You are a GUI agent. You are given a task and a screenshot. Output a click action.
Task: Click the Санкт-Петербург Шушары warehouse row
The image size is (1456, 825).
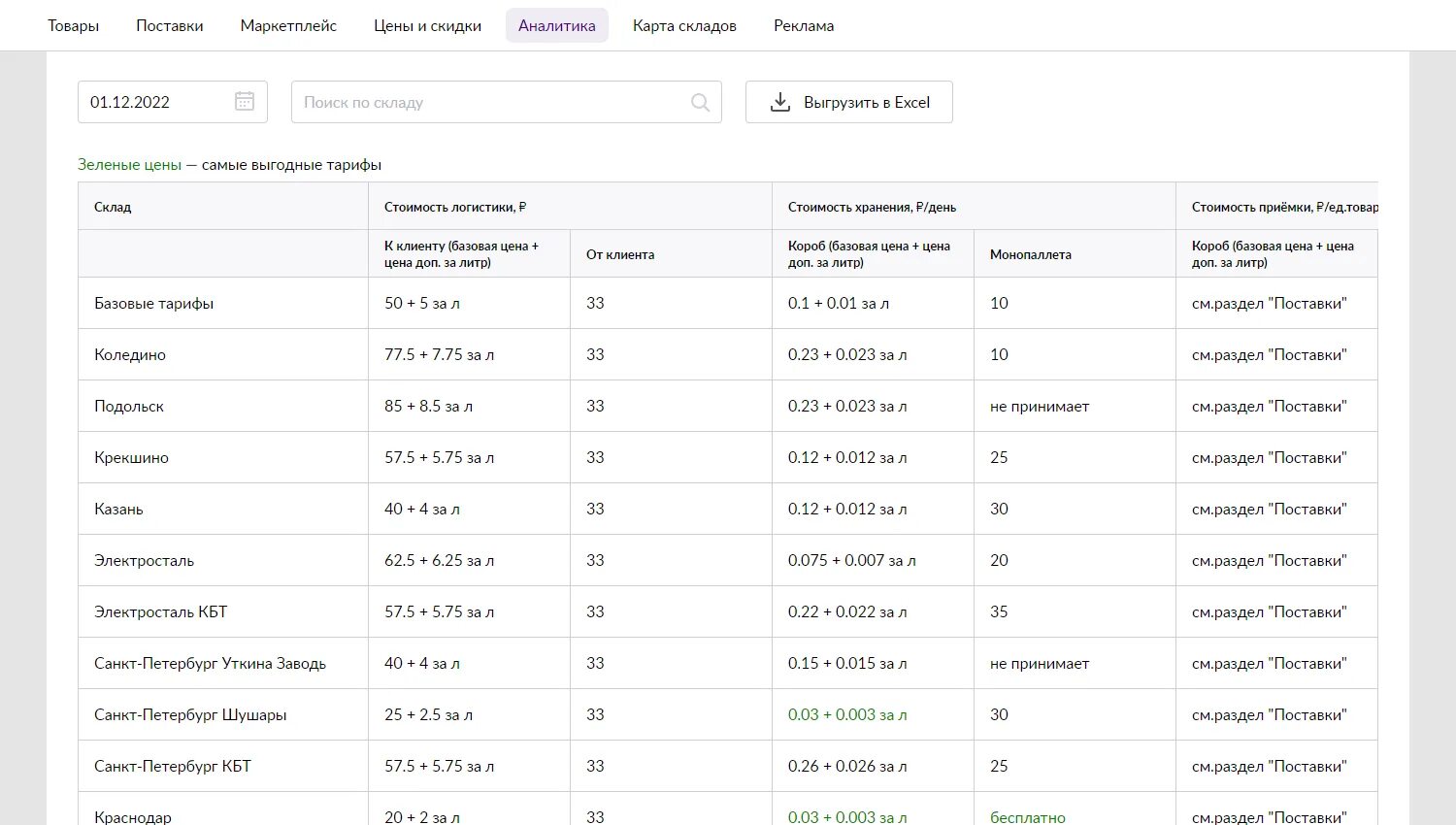point(190,715)
